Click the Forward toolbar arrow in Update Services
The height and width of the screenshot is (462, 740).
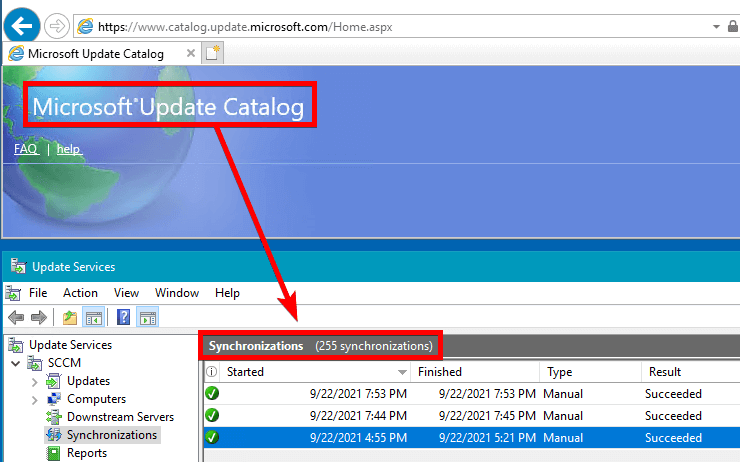39,318
